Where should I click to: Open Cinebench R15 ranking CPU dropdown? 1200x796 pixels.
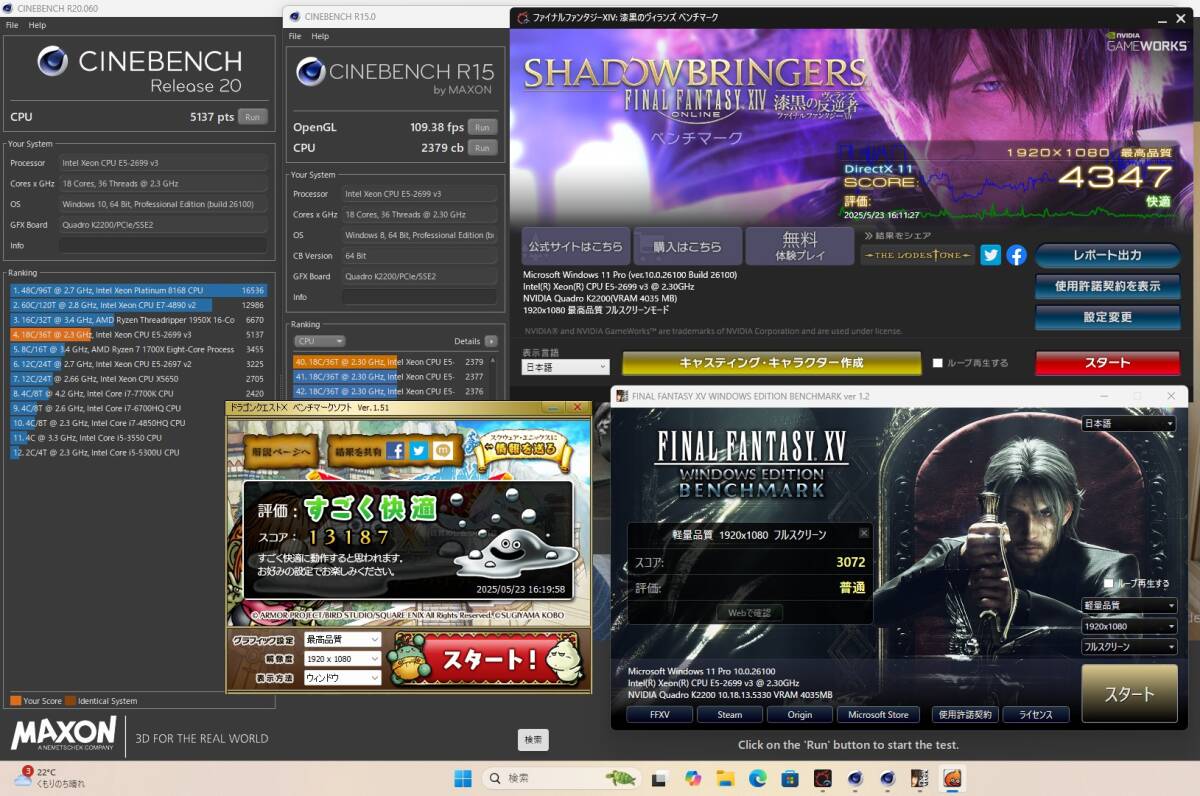[x=319, y=341]
